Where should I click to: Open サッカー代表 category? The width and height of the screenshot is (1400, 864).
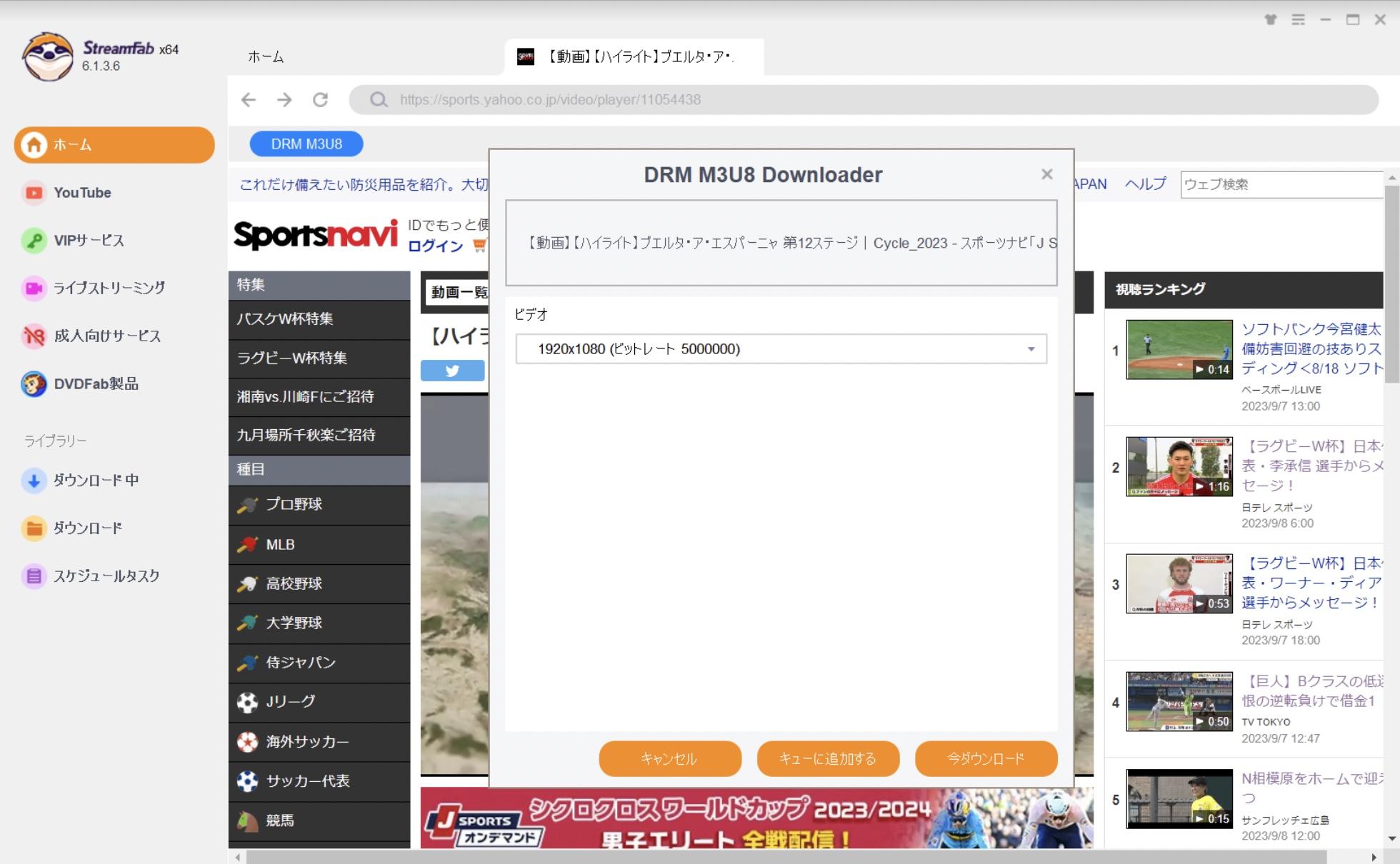(x=319, y=781)
